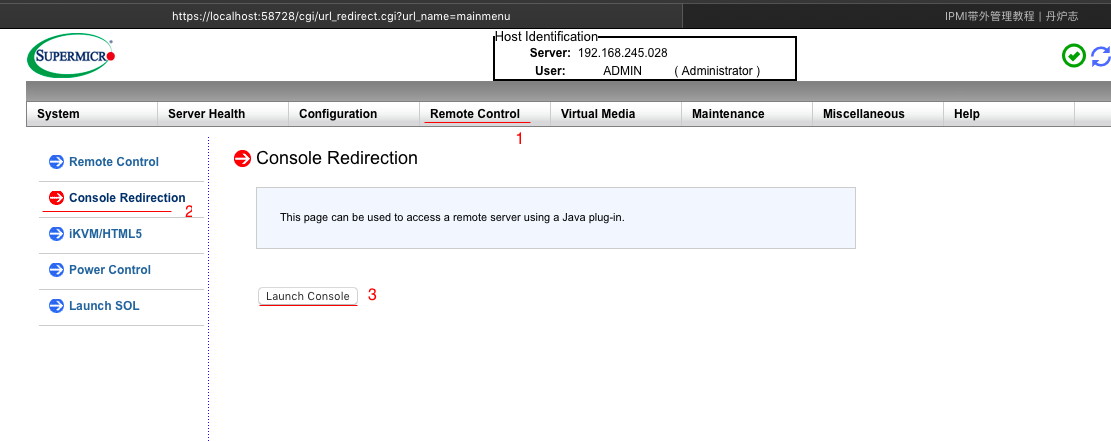
Task: Click arrow icon beside iKVM/HTML5
Action: click(x=56, y=234)
